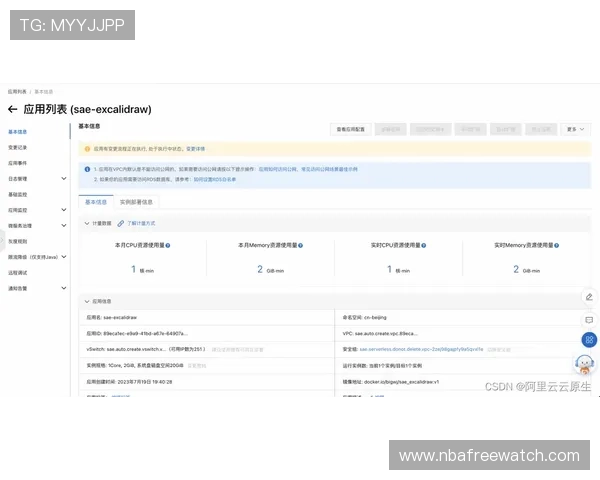Expand 微服务治理 sidebar menu

(64, 226)
